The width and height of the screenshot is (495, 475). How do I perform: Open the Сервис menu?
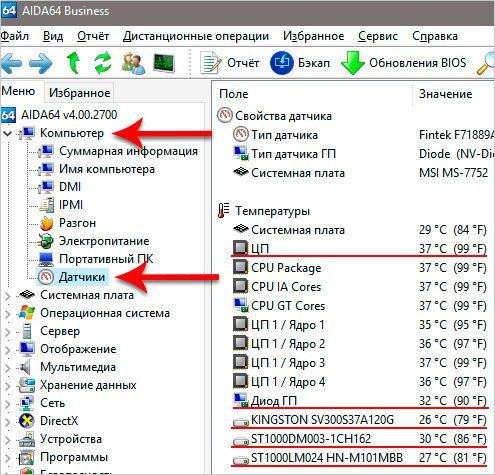pos(378,36)
